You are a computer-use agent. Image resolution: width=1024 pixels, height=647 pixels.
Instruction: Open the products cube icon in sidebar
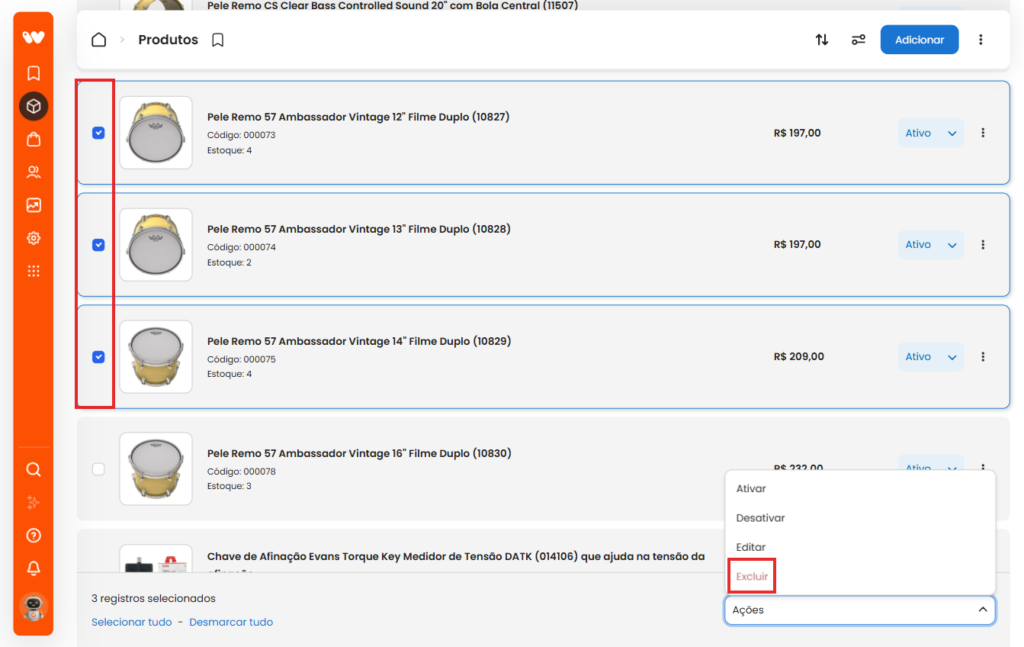[33, 106]
